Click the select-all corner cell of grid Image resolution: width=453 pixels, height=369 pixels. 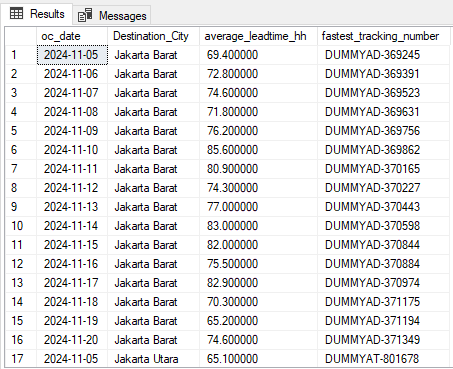(x=21, y=36)
